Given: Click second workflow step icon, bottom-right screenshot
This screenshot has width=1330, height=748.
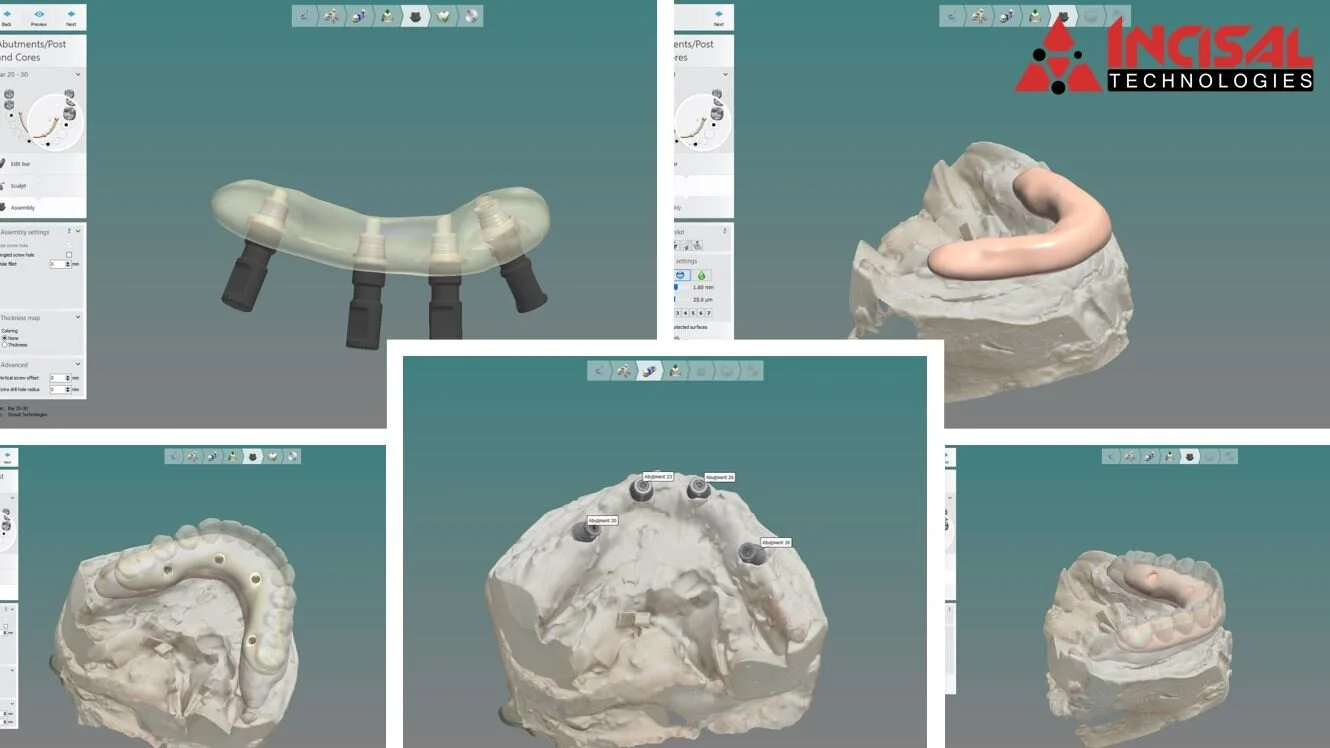Looking at the screenshot, I should coord(1131,456).
